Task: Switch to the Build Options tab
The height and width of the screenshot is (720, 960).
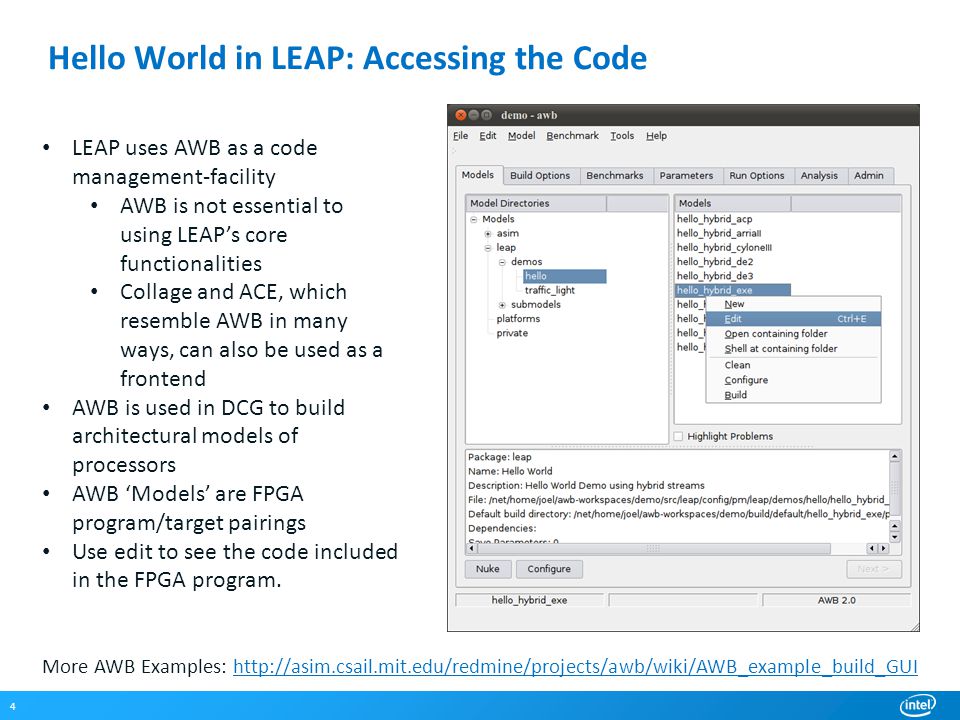Action: [540, 176]
